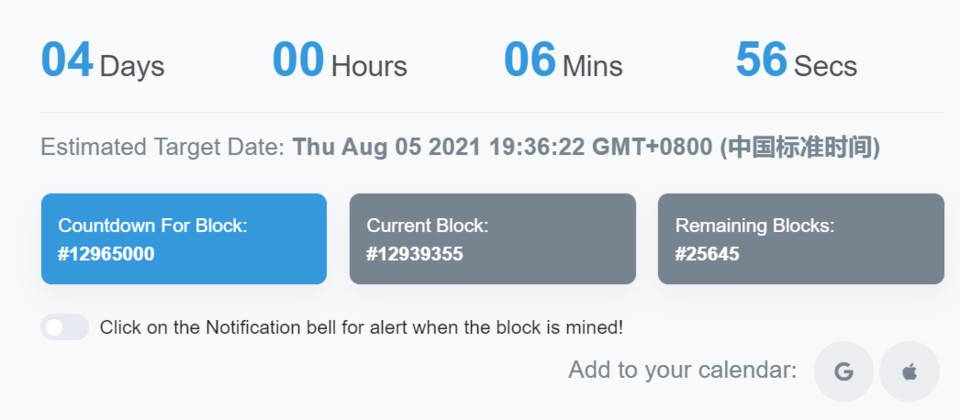Click the "Remaining Blocks:" heading text

[x=754, y=226]
